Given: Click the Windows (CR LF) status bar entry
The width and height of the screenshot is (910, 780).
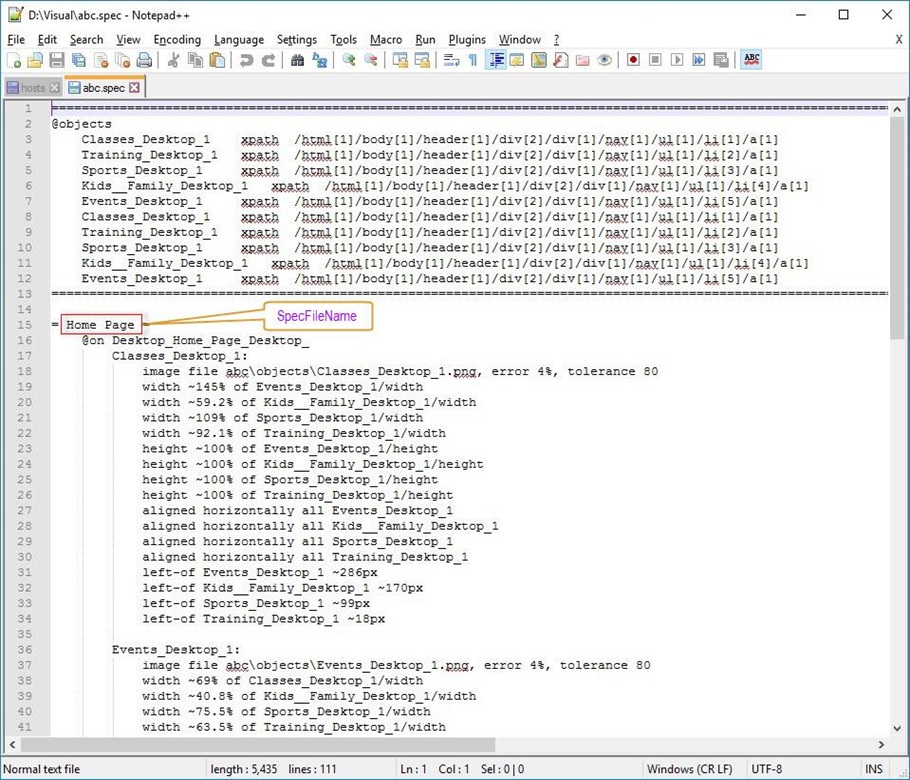Looking at the screenshot, I should coord(689,769).
